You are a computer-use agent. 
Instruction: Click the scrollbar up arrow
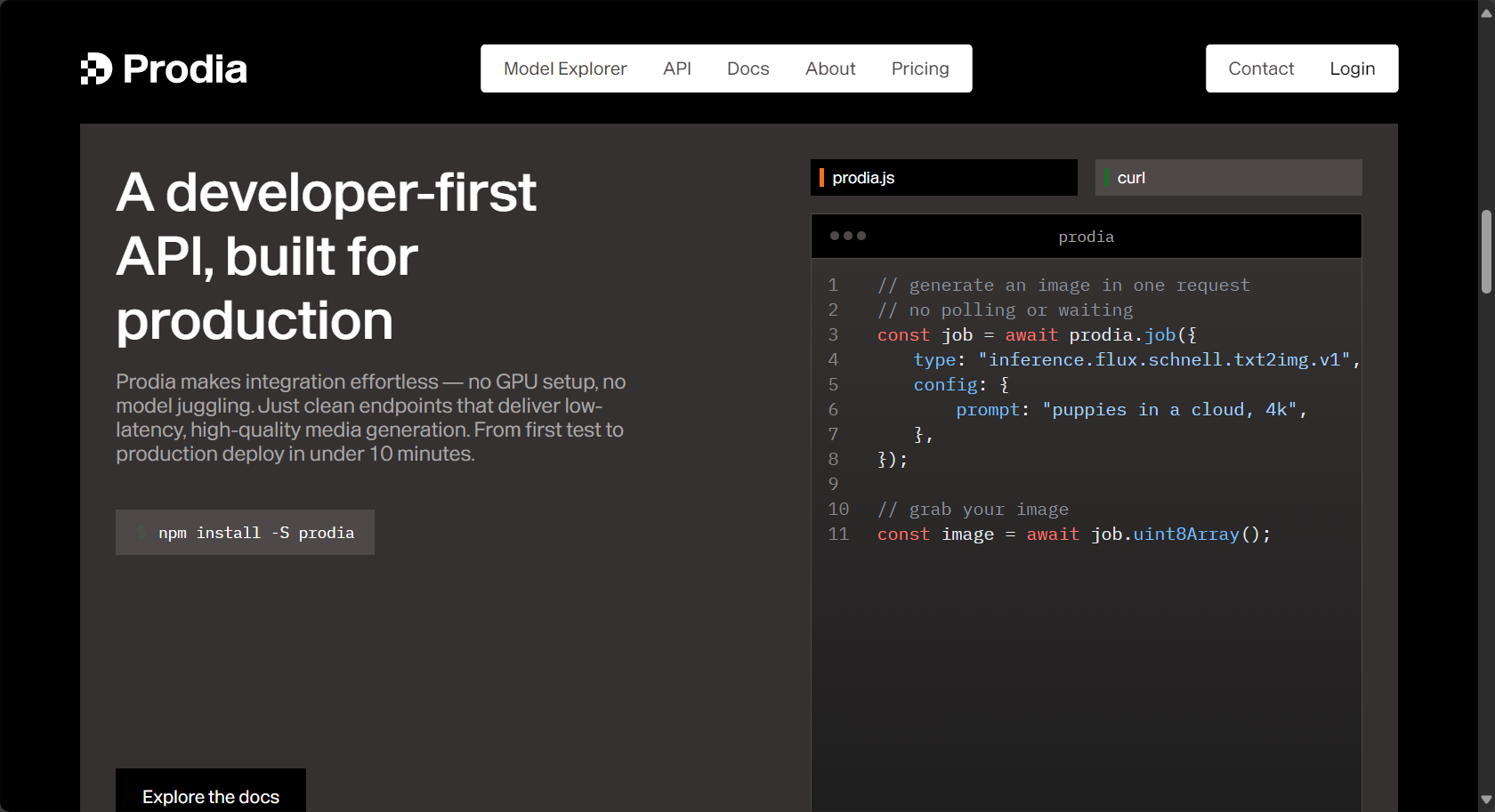pyautogui.click(x=1486, y=12)
